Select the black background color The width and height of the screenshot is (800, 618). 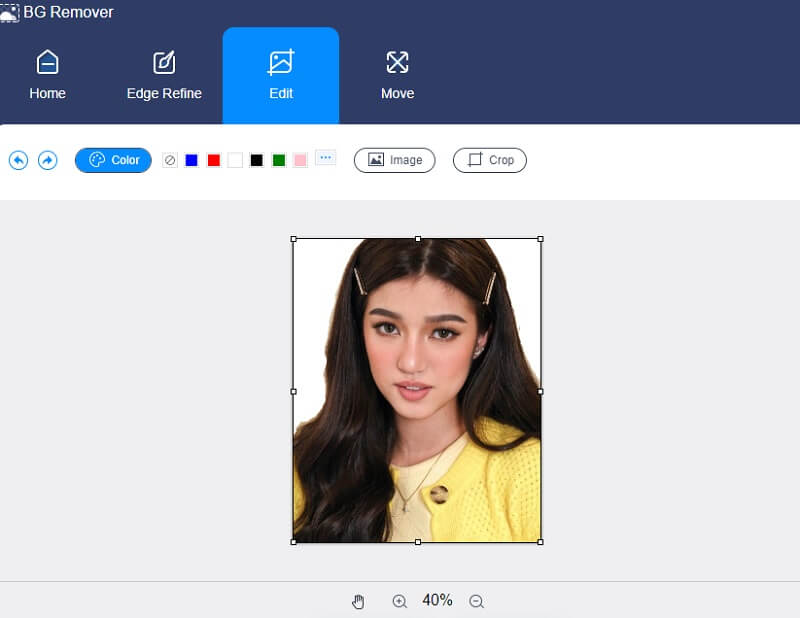point(257,159)
